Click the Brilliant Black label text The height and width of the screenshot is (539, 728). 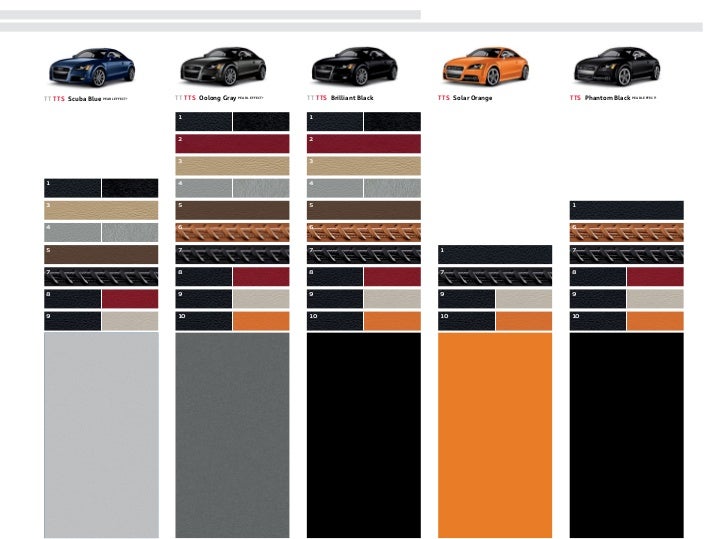coord(352,98)
